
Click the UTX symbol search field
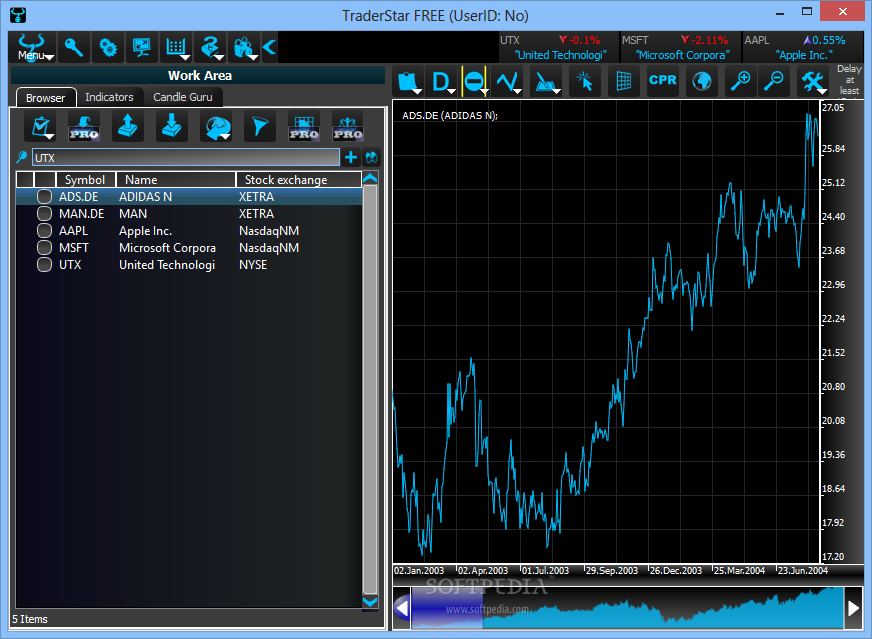tap(186, 157)
